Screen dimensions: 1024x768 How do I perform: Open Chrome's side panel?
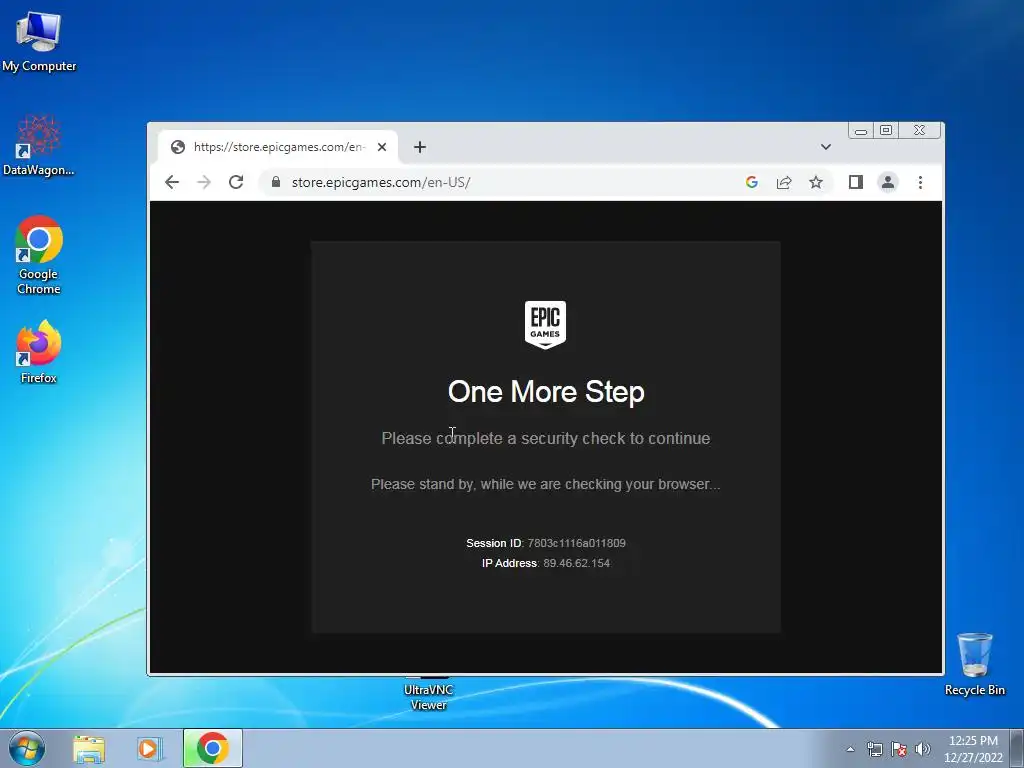(856, 182)
